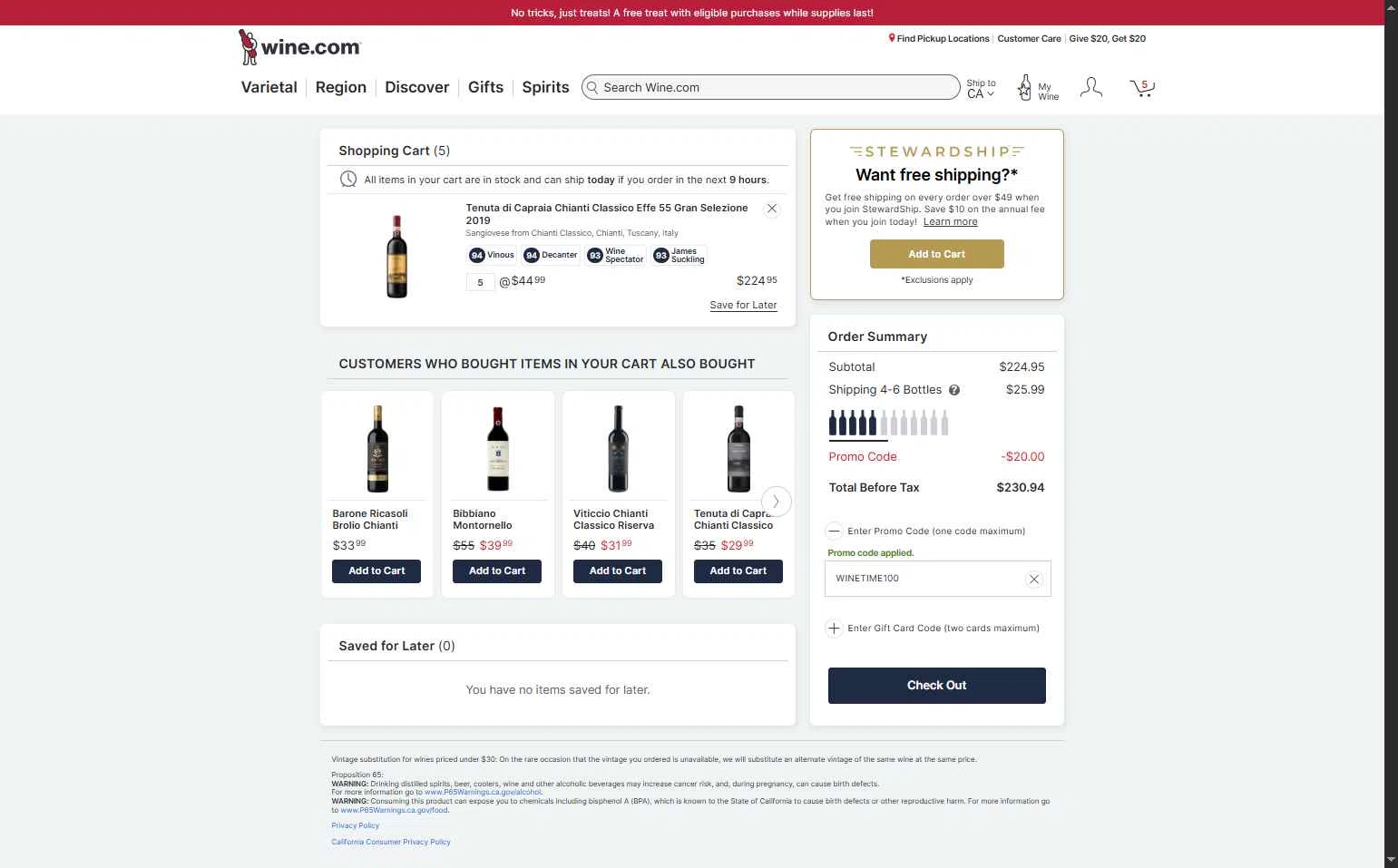Open the Varietal menu
The height and width of the screenshot is (868, 1398).
click(x=269, y=87)
